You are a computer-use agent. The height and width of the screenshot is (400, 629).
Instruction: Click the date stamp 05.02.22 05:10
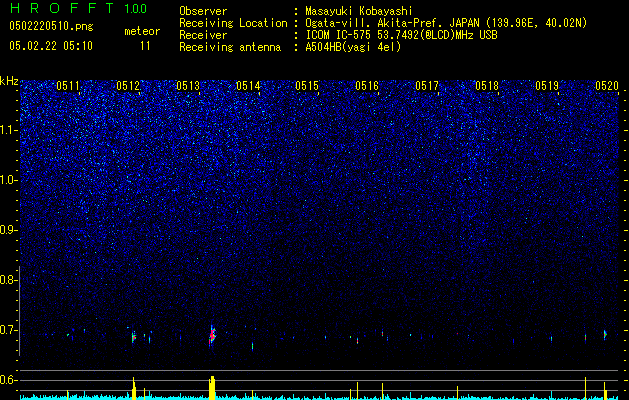pos(51,46)
